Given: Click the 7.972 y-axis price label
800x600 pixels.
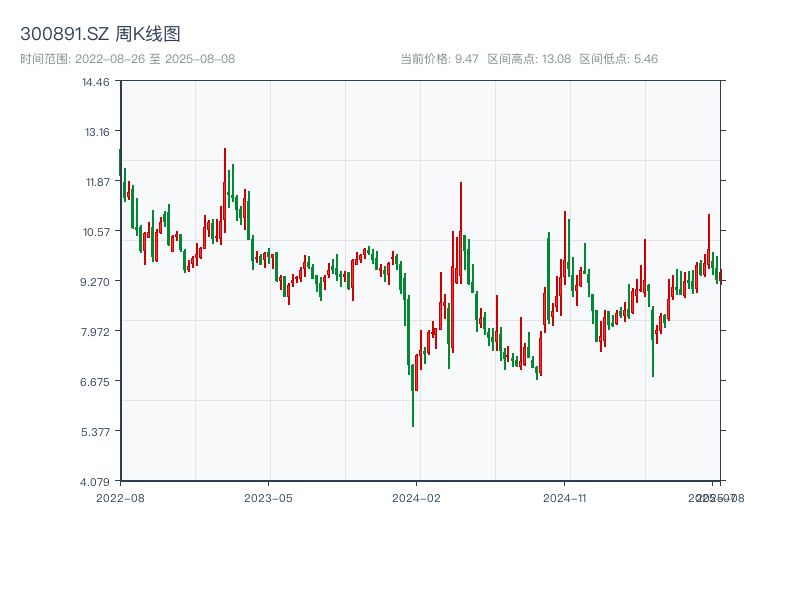Looking at the screenshot, I should (96, 332).
